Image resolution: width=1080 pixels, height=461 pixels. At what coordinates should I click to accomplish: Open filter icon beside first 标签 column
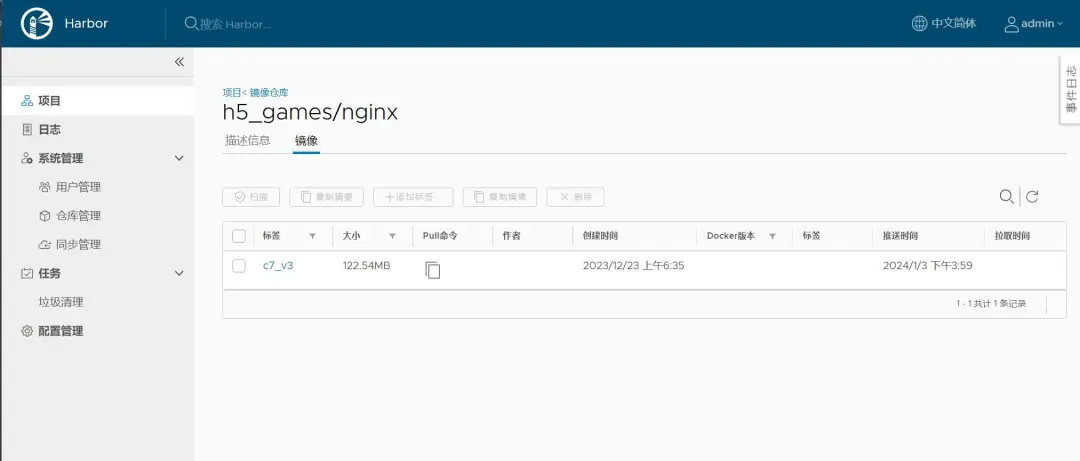[312, 236]
